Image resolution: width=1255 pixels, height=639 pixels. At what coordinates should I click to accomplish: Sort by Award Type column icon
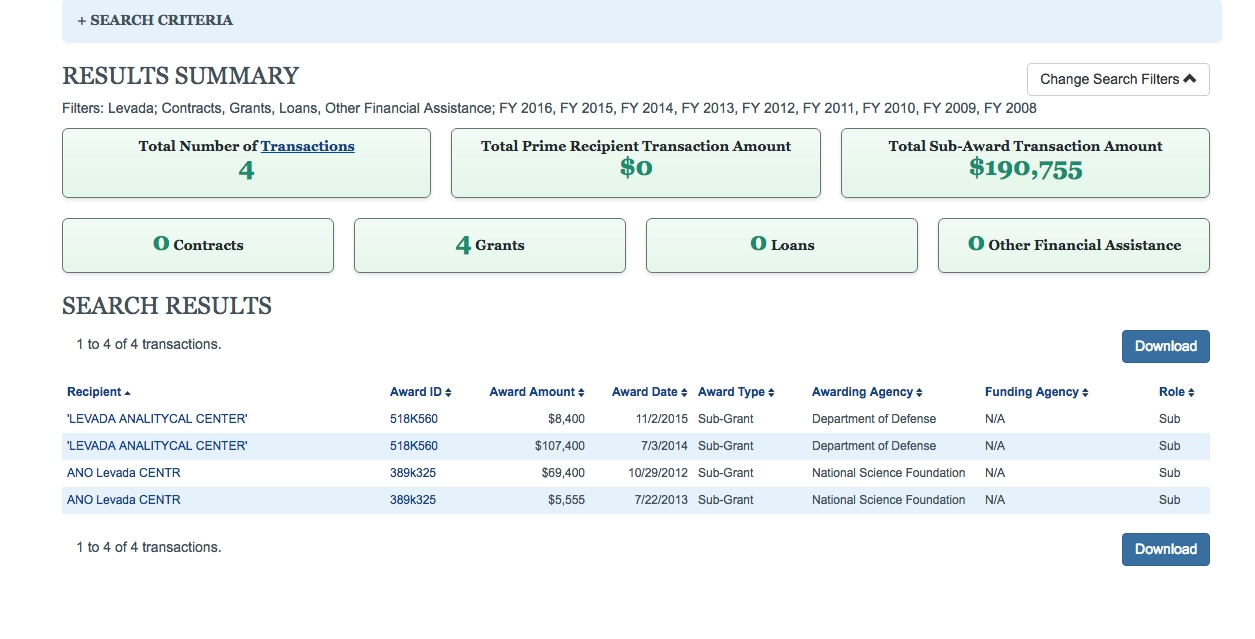coord(771,393)
